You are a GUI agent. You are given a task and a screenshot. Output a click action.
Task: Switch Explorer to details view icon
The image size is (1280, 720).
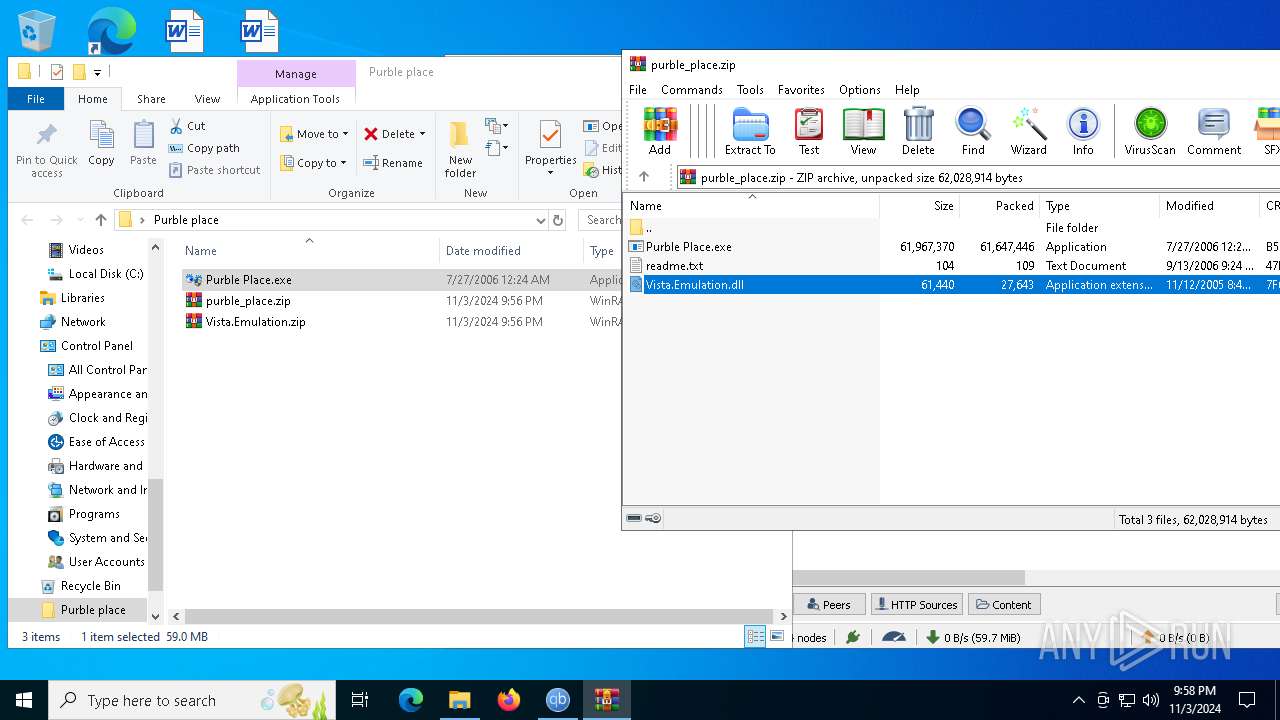tap(756, 636)
